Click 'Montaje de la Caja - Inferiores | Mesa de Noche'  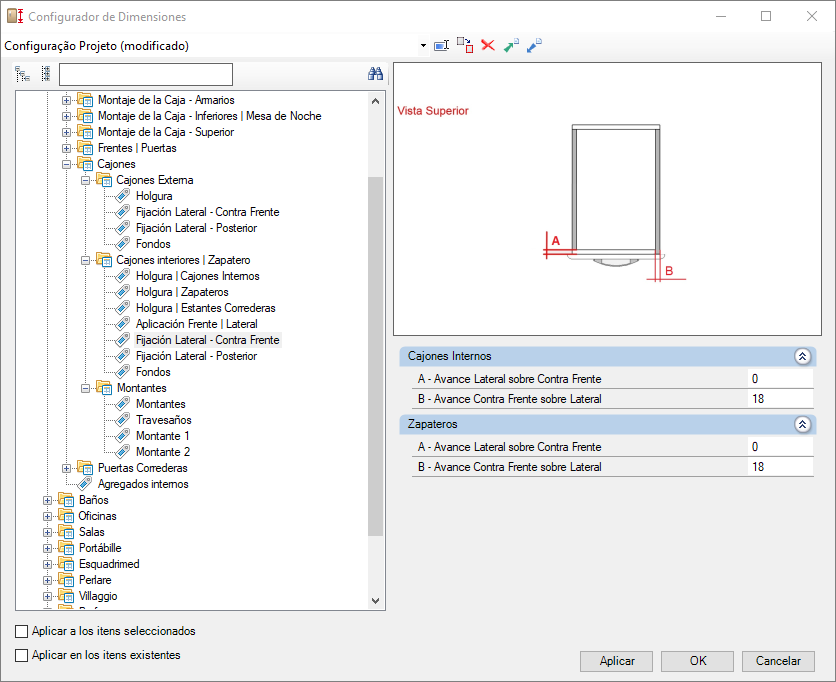pyautogui.click(x=210, y=116)
